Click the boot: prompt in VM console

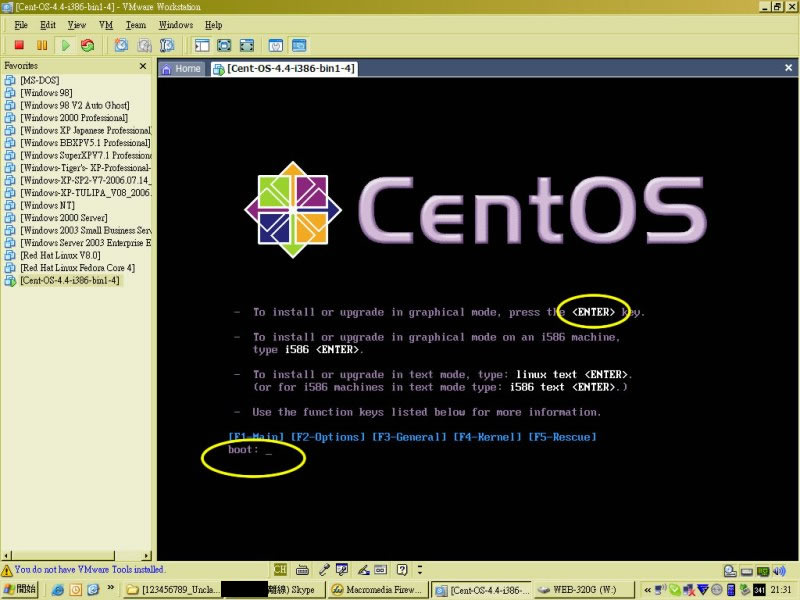pyautogui.click(x=249, y=449)
